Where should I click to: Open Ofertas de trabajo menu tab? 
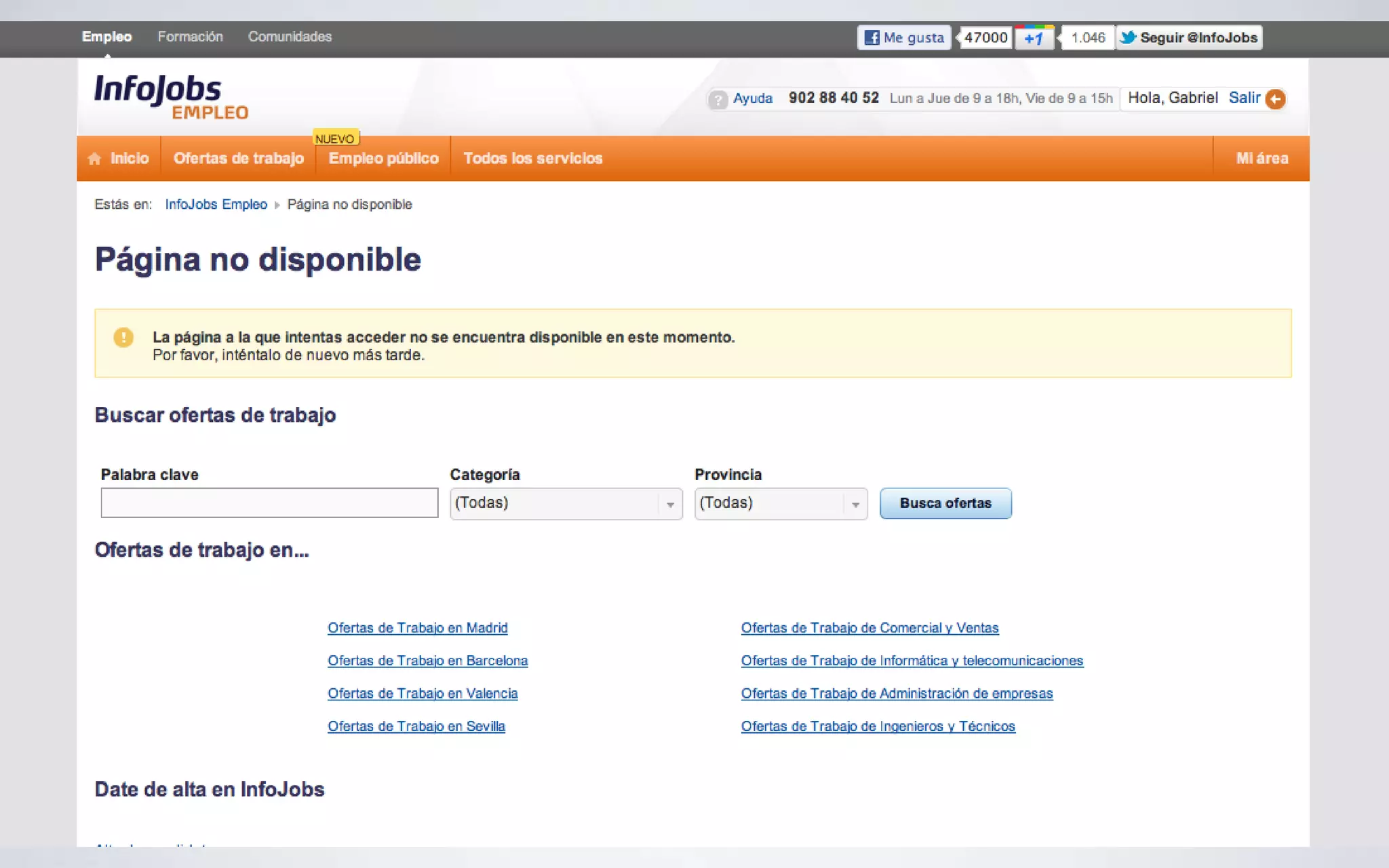coord(238,159)
